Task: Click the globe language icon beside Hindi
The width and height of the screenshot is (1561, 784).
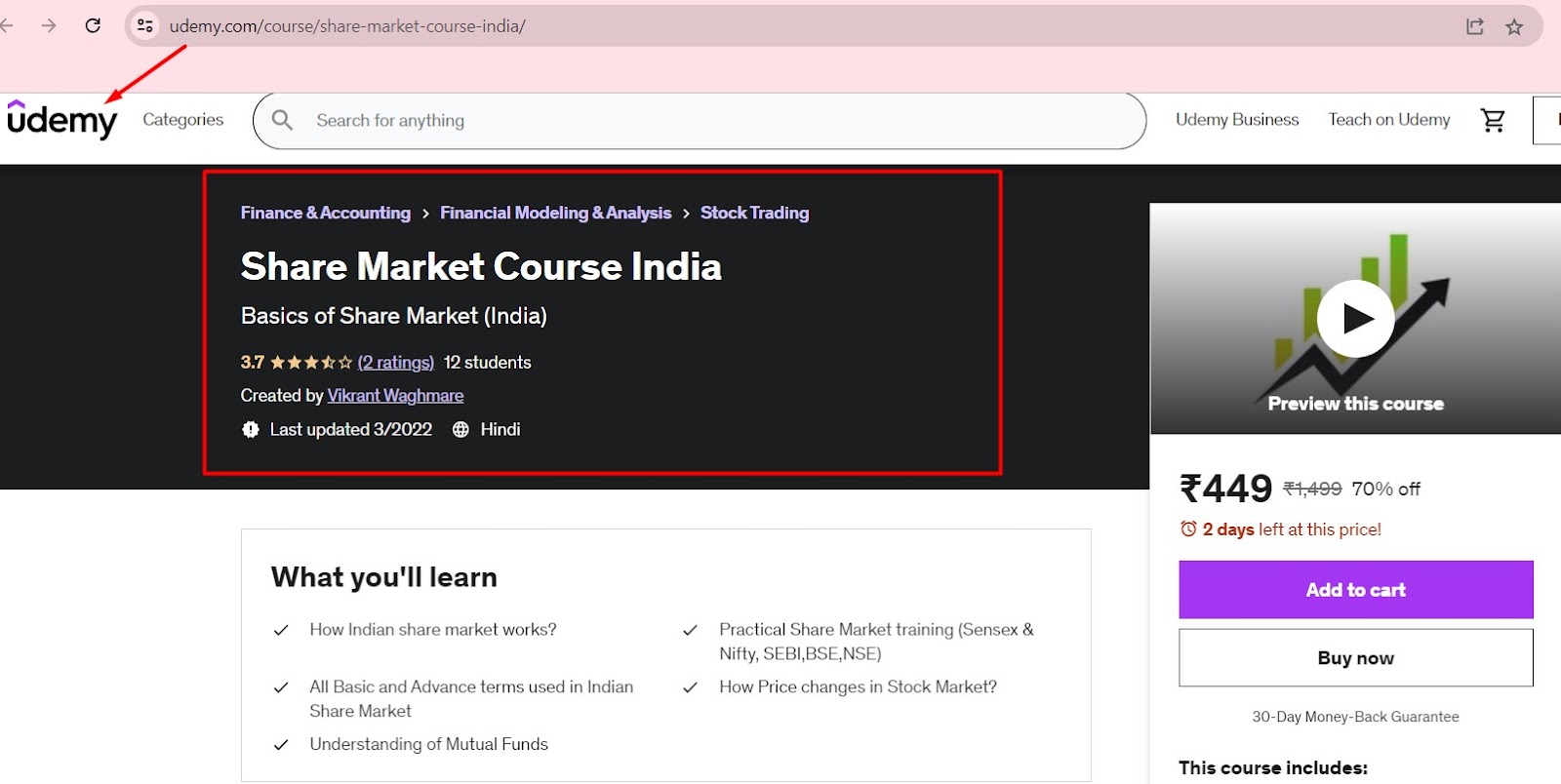Action: coord(460,429)
